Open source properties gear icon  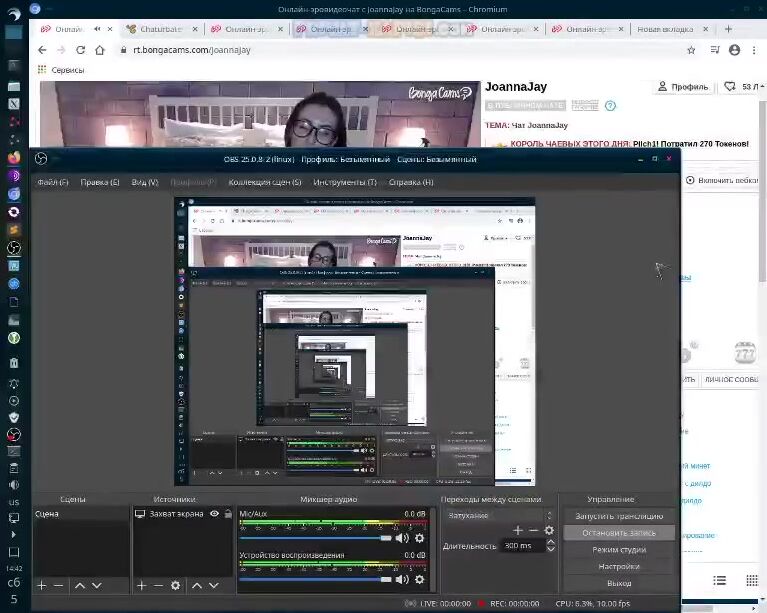176,585
